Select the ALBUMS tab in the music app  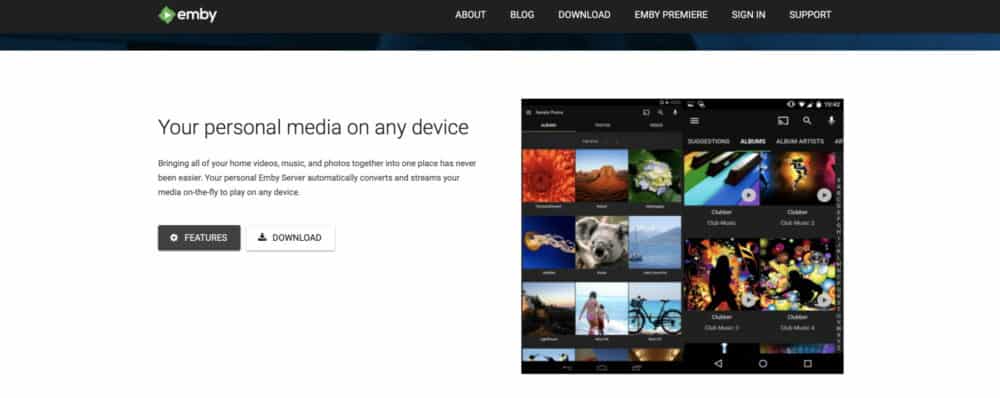pos(753,141)
